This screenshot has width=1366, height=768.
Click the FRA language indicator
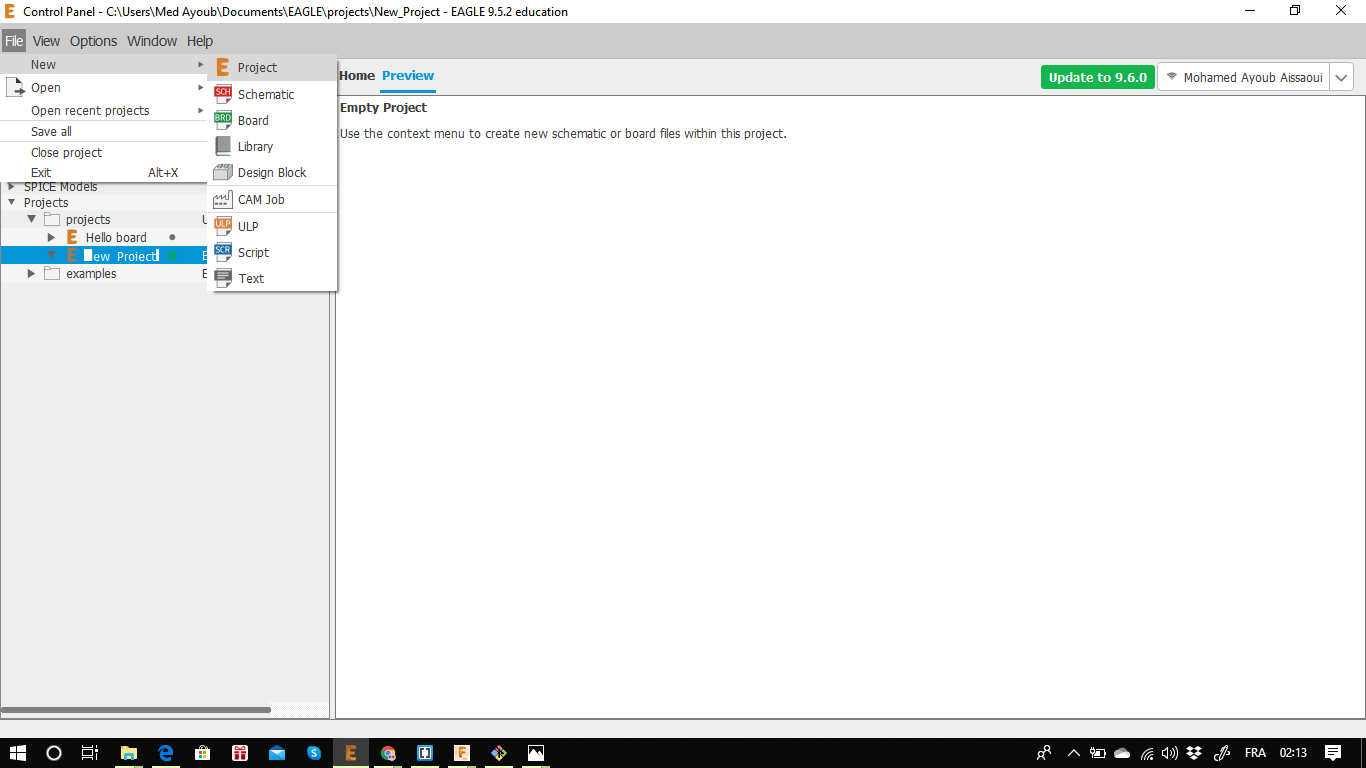click(x=1255, y=753)
